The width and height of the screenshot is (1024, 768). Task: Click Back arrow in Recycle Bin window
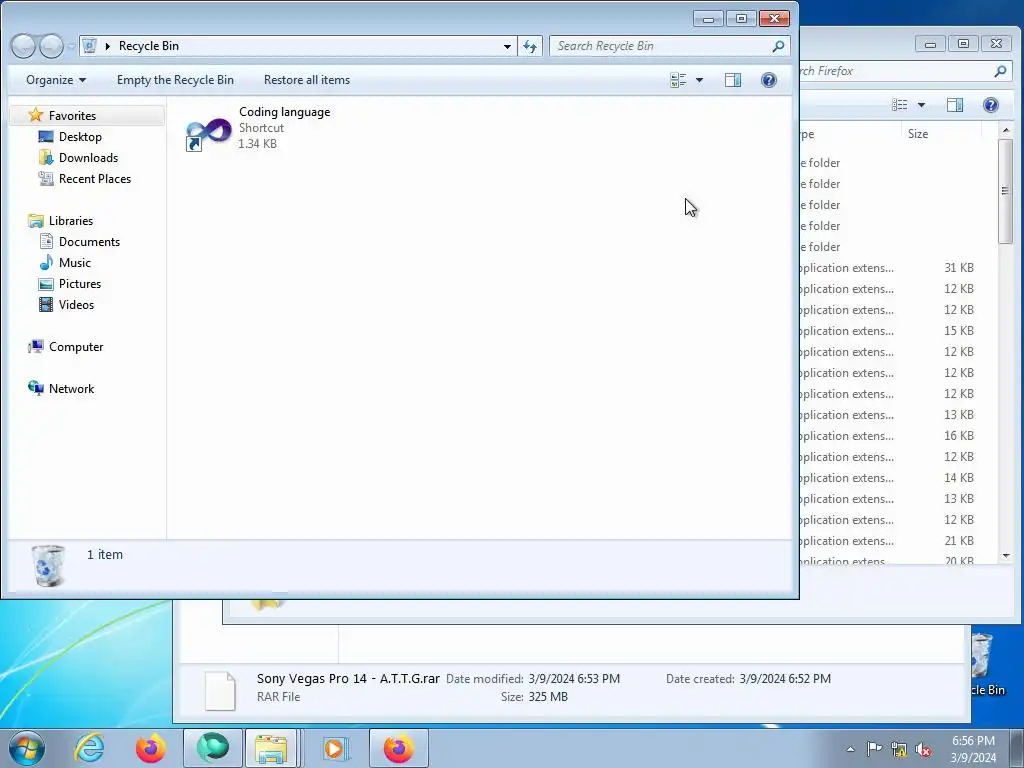pyautogui.click(x=24, y=46)
